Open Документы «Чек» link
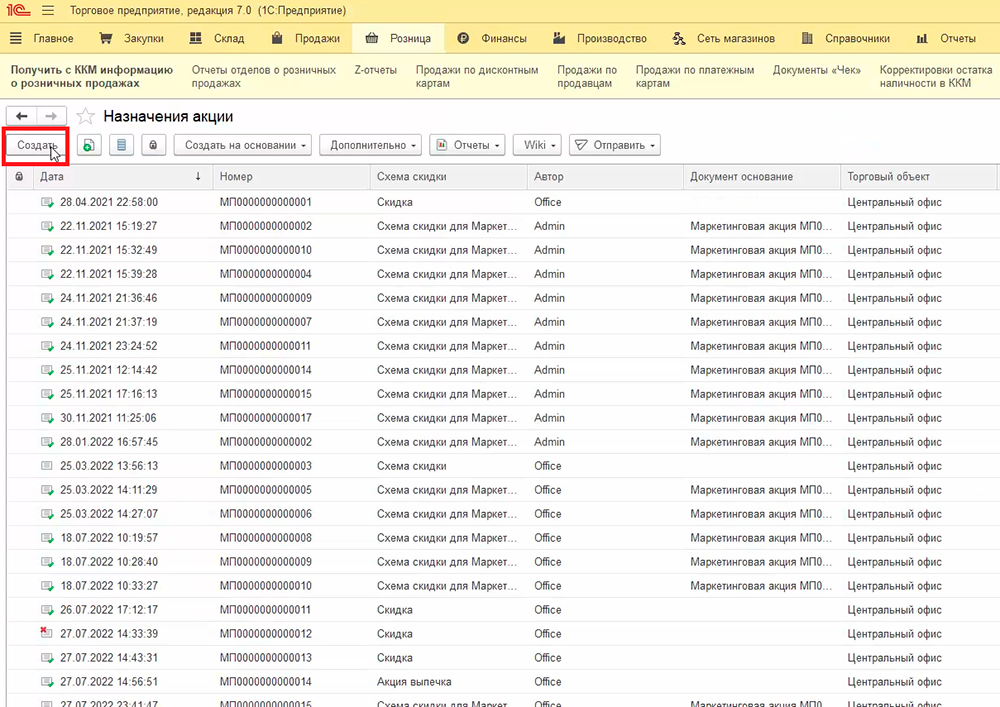The height and width of the screenshot is (707, 1000). click(x=816, y=70)
